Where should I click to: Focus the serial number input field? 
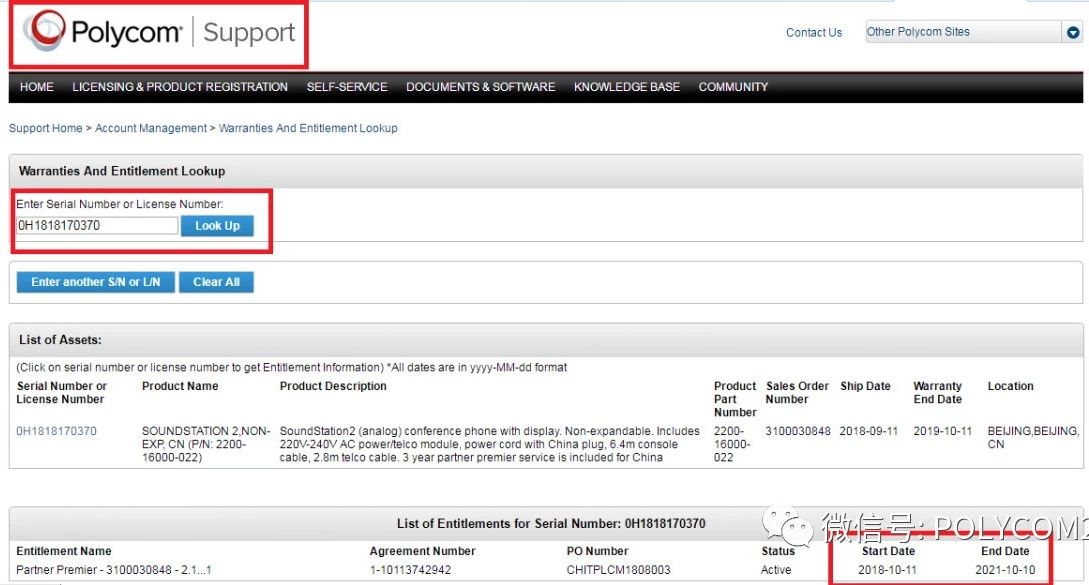[97, 225]
